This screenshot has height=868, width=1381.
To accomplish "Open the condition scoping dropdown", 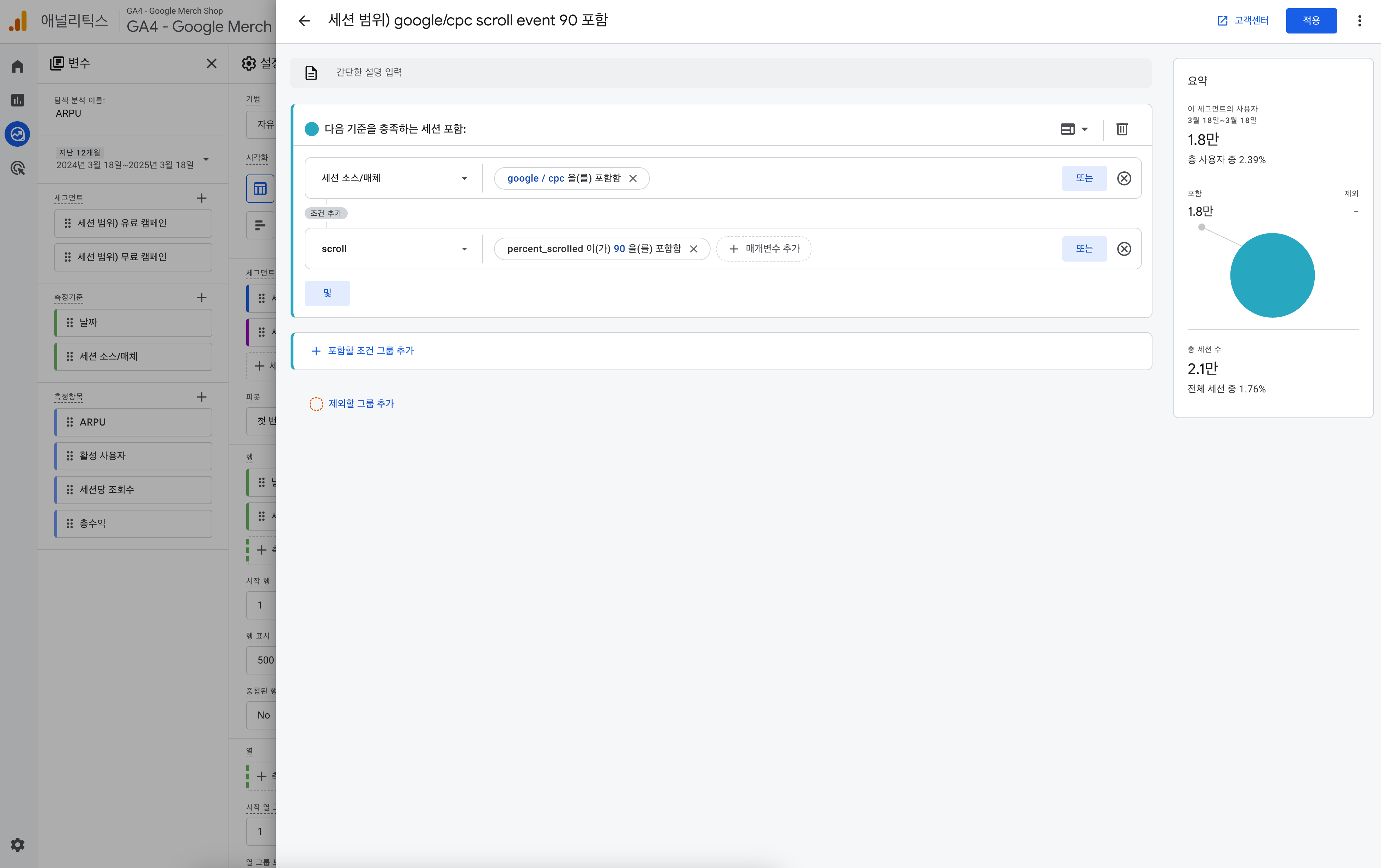I will 1073,129.
